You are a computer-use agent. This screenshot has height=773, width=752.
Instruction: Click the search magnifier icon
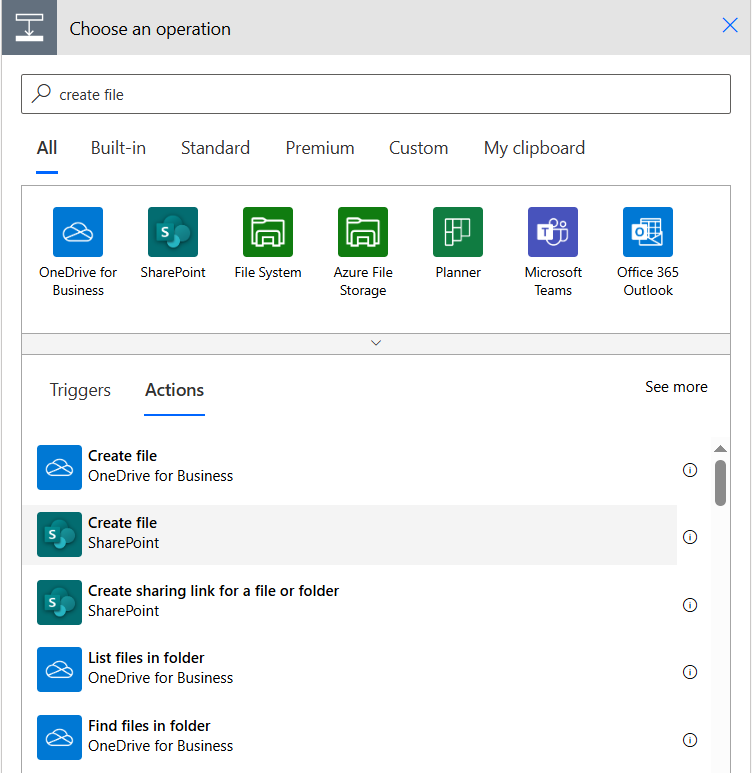click(x=41, y=93)
